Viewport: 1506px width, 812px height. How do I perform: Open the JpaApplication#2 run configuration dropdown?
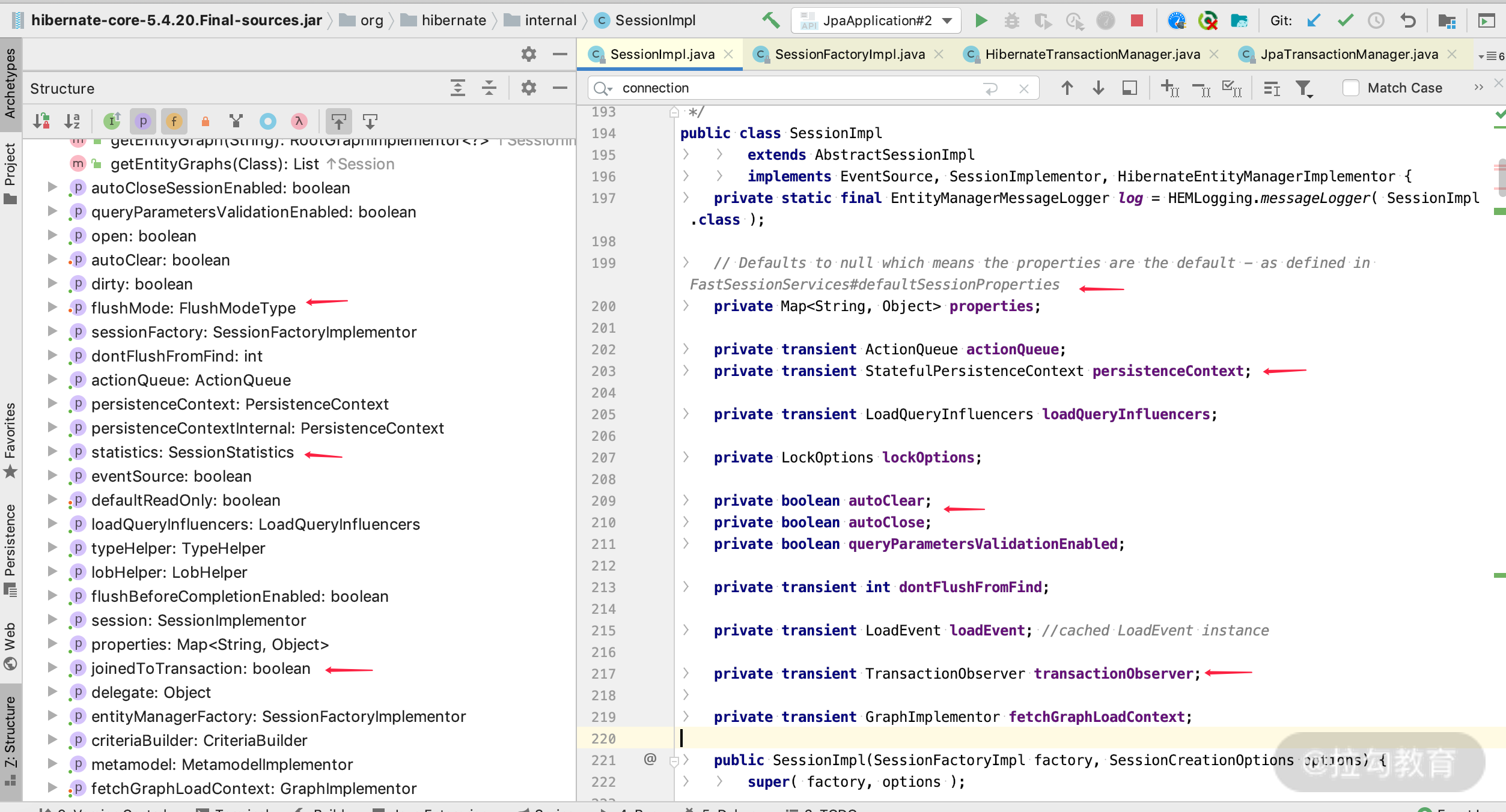point(948,20)
